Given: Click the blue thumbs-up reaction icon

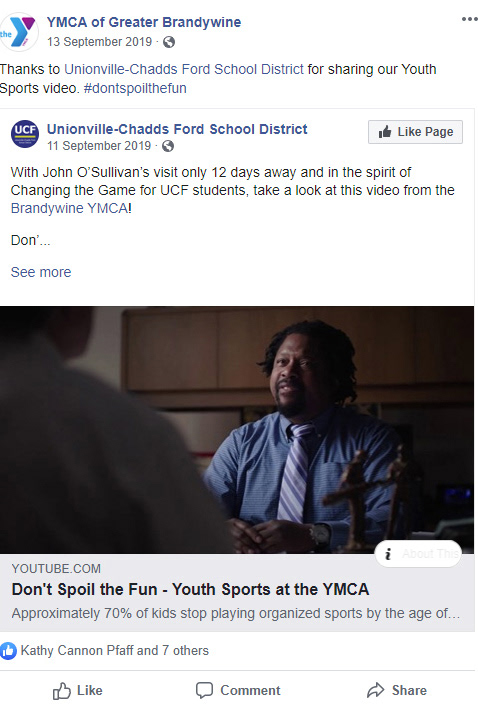Looking at the screenshot, I should 8,651.
